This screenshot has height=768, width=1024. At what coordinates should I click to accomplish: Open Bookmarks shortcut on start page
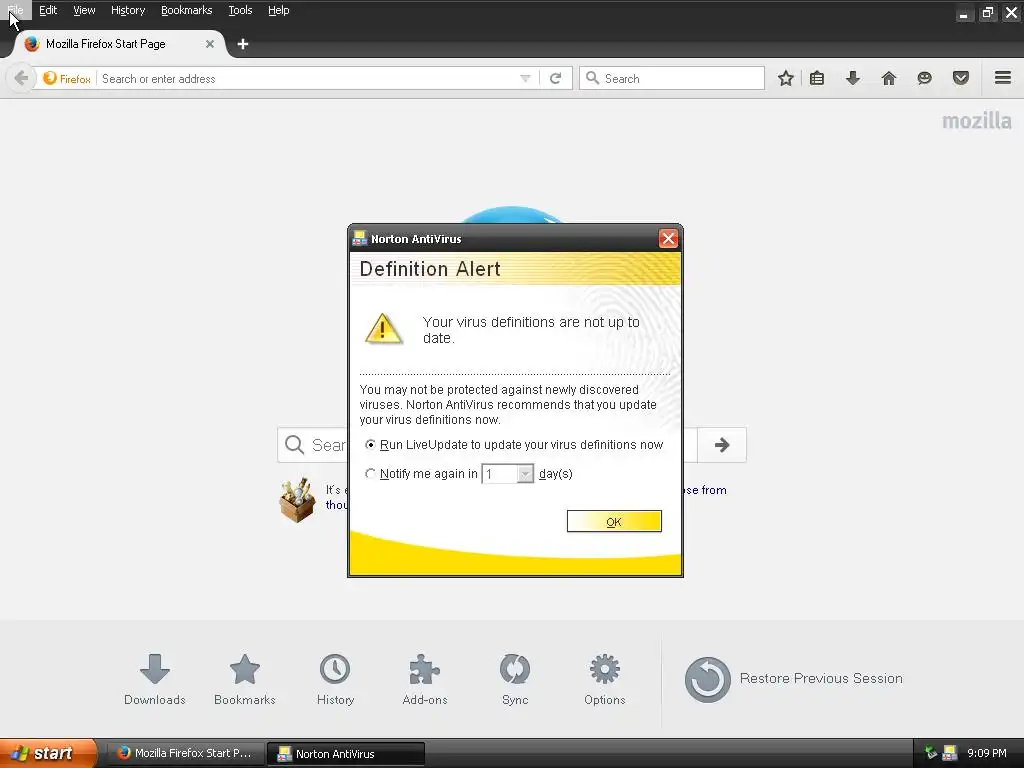pos(245,680)
